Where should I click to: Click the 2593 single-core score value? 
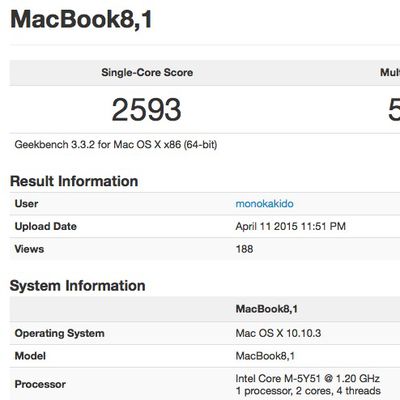pyautogui.click(x=146, y=110)
